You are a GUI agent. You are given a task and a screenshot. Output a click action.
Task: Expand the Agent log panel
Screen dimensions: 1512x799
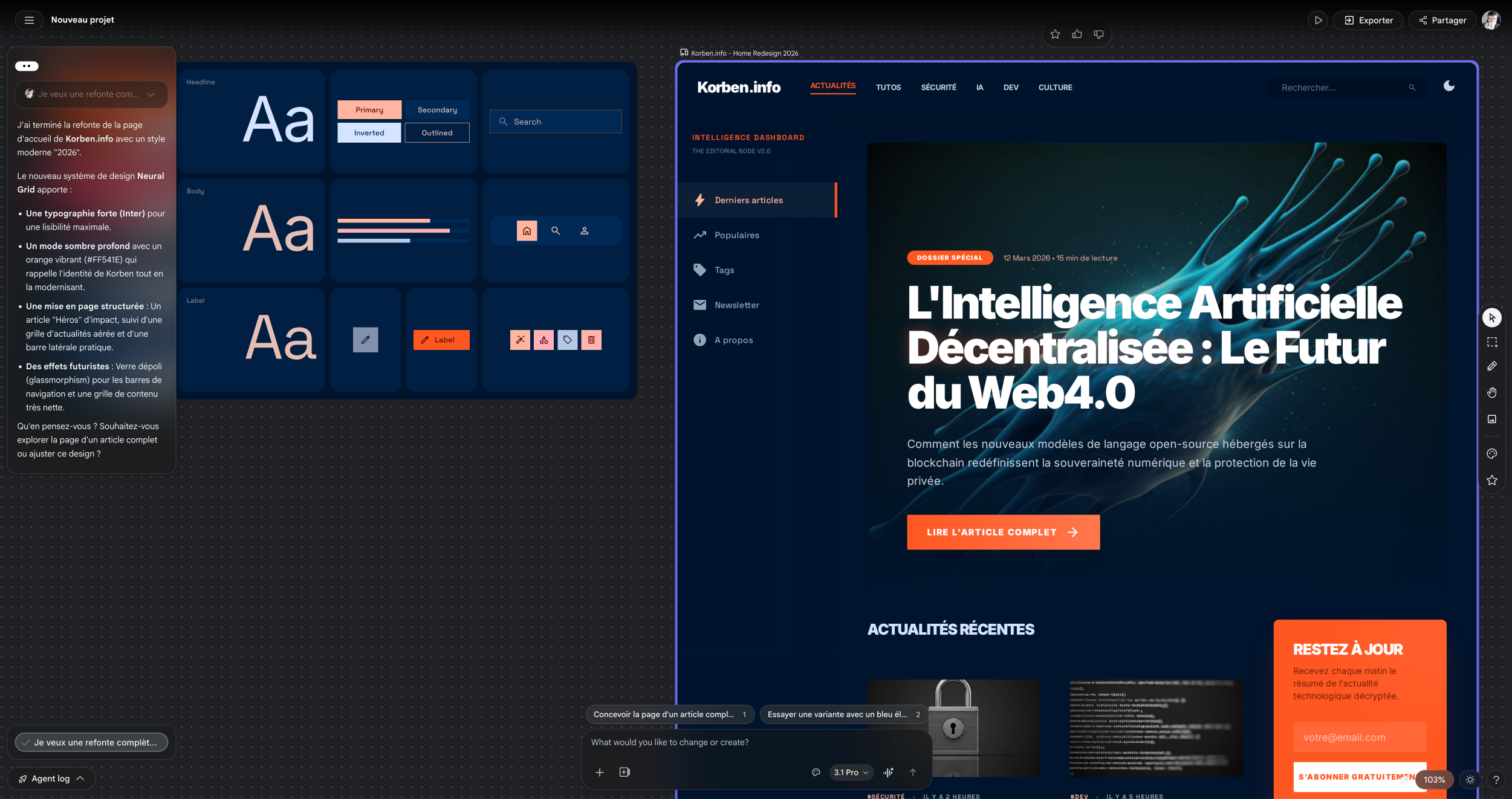[x=51, y=778]
